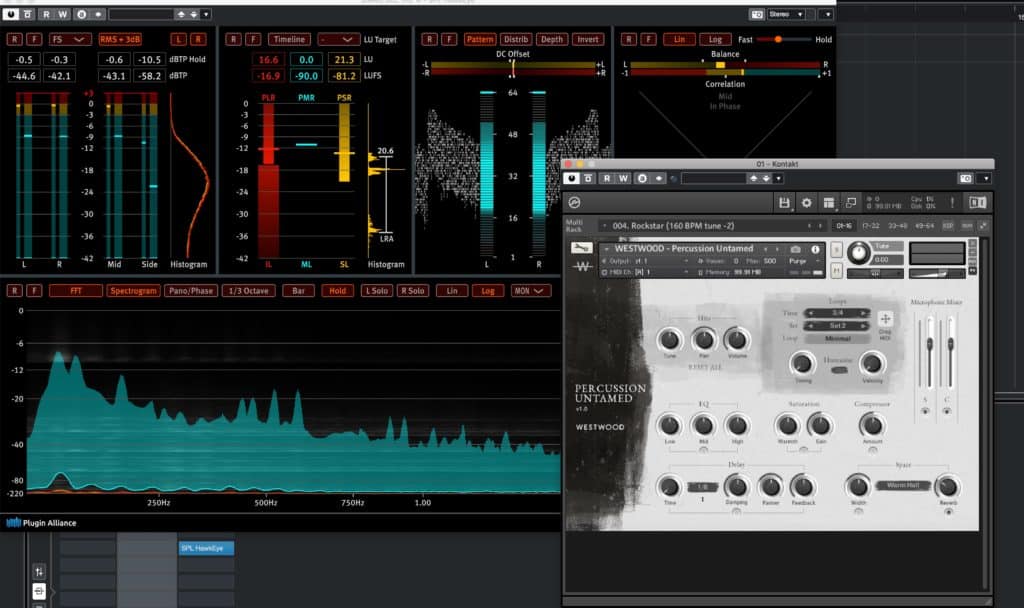1024x608 pixels.
Task: Click the Kontakt window's Write automation W icon
Action: 623,178
